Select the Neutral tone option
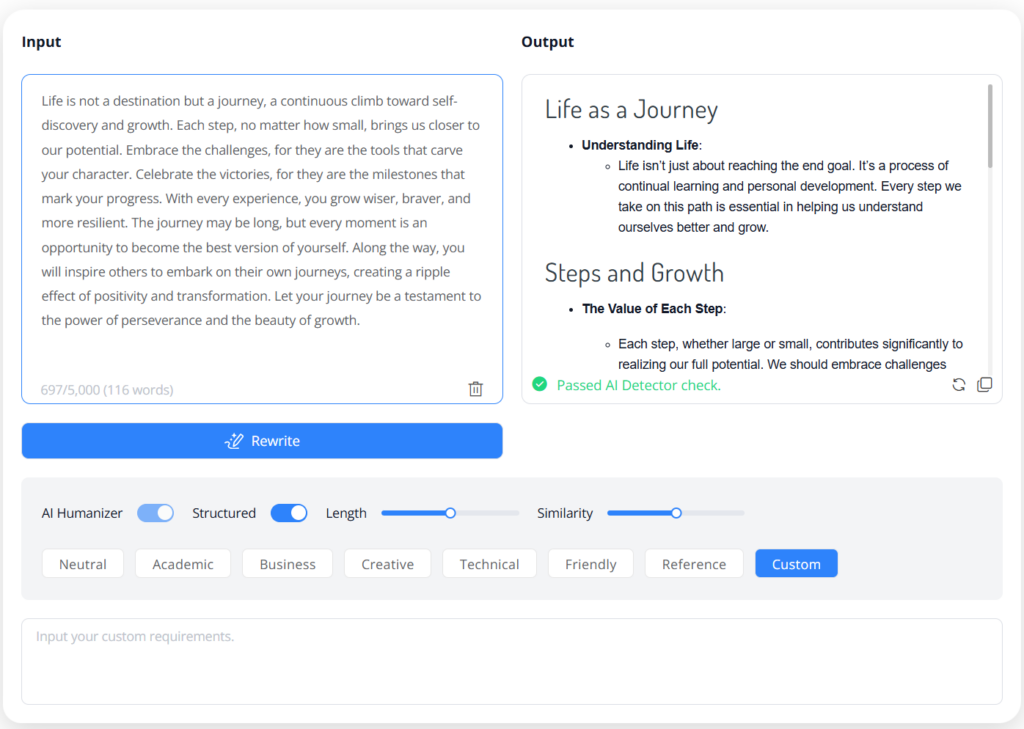 (83, 564)
